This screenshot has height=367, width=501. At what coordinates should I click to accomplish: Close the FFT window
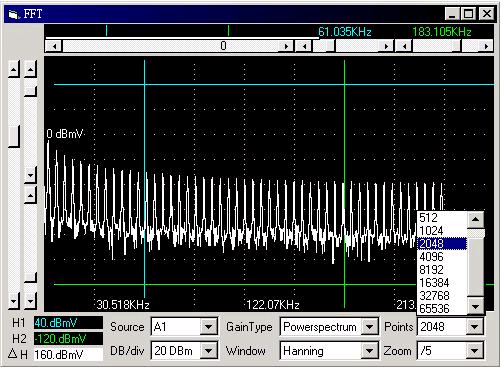click(486, 14)
